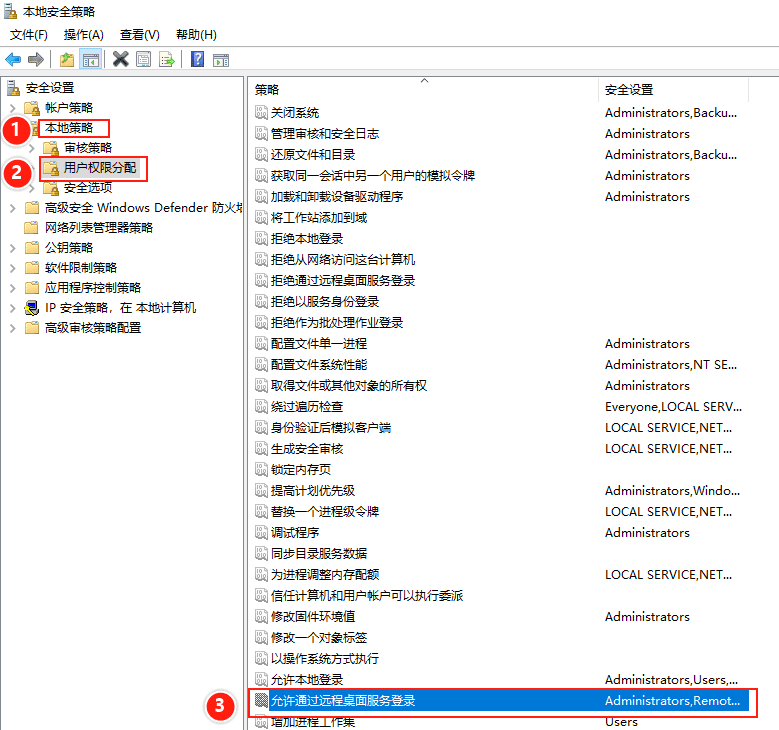Viewport: 779px width, 730px height.
Task: Expand the 帐户策略 tree node arrow
Action: tap(13, 108)
